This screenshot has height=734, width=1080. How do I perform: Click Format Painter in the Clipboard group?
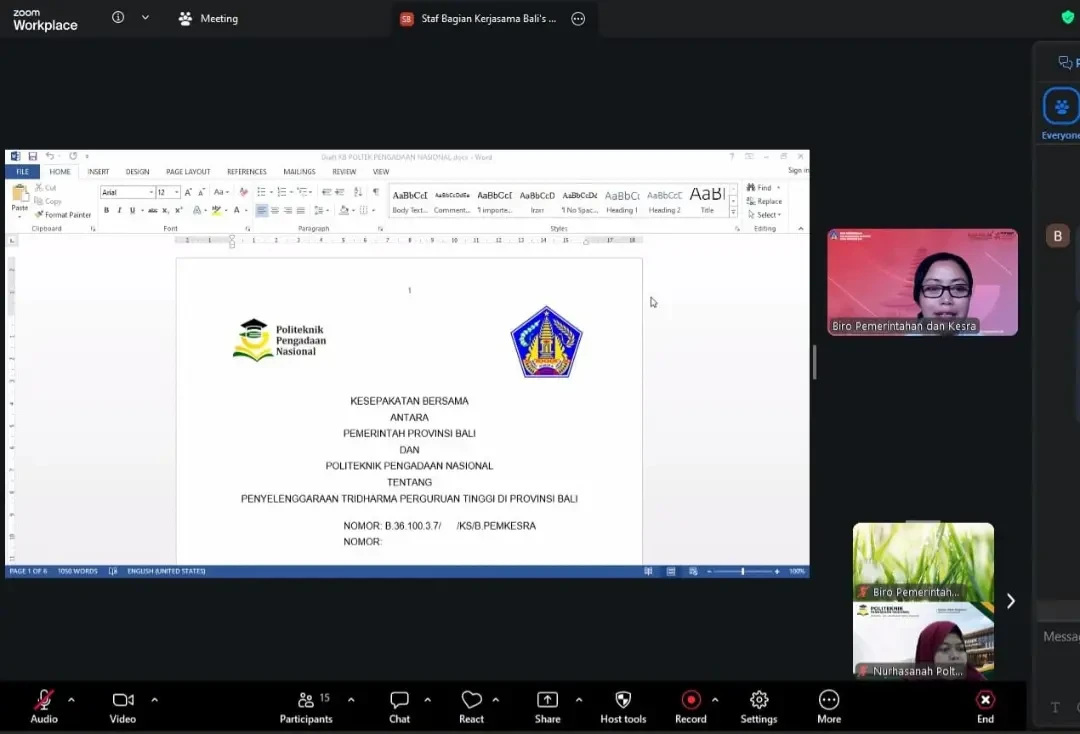pos(63,215)
